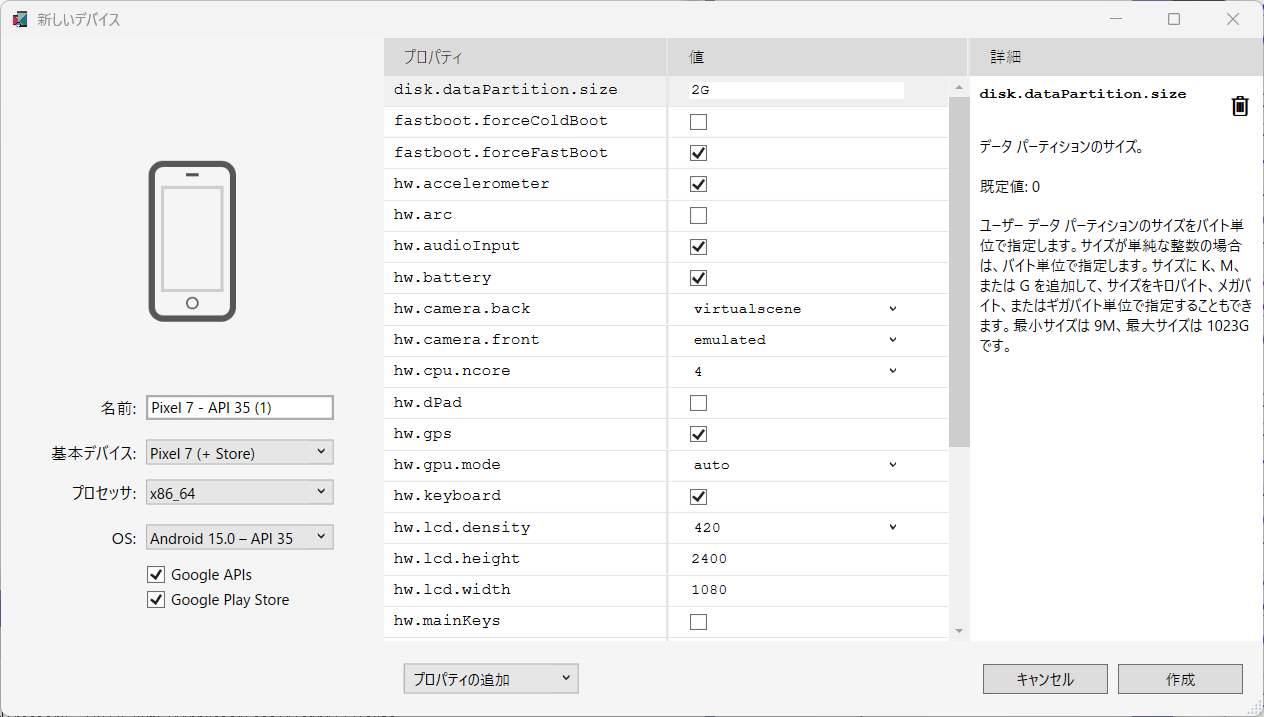This screenshot has width=1264, height=717.
Task: Open the hw.camera.back dropdown
Action: [x=795, y=309]
